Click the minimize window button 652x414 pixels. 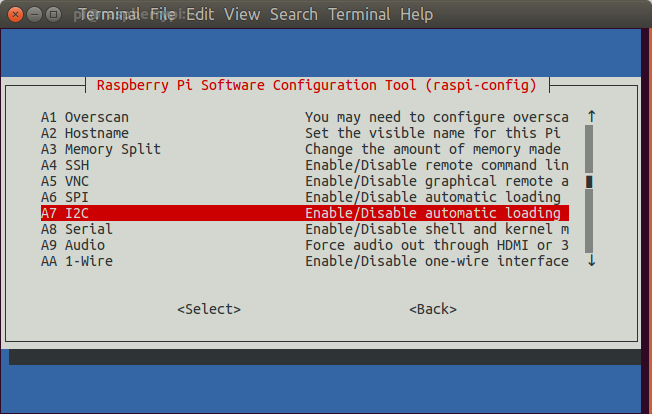(35, 15)
